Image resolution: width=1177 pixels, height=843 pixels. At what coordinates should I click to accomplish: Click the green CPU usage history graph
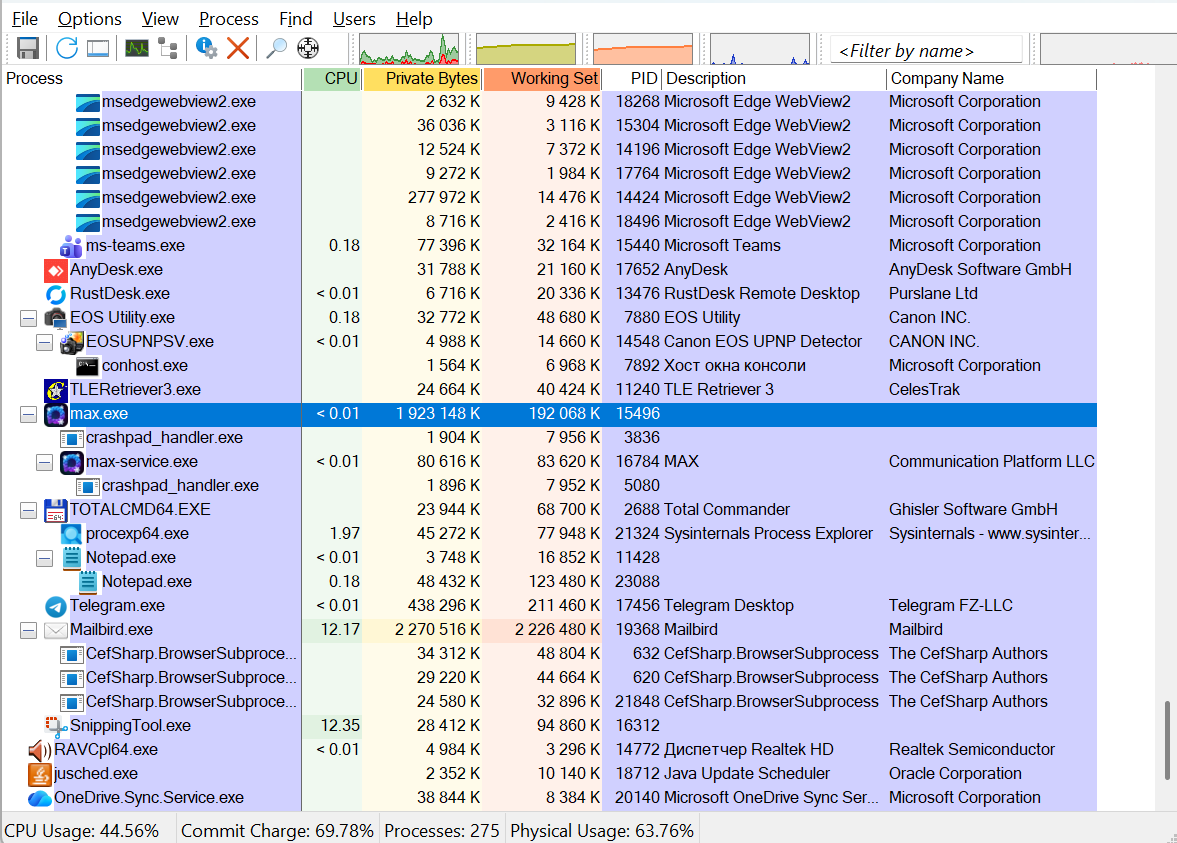point(409,49)
